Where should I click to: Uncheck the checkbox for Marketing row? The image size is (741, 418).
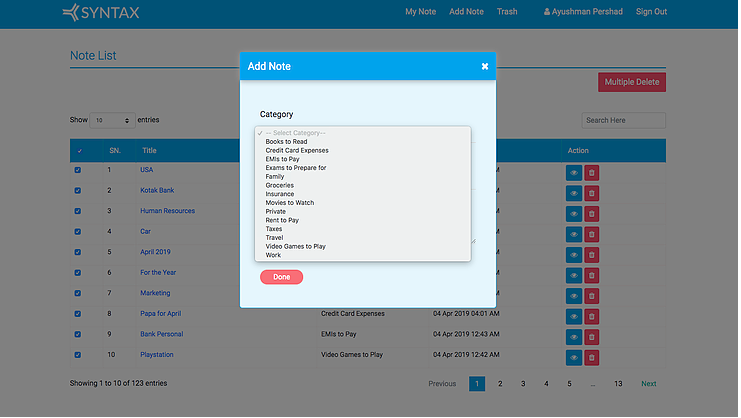click(78, 293)
